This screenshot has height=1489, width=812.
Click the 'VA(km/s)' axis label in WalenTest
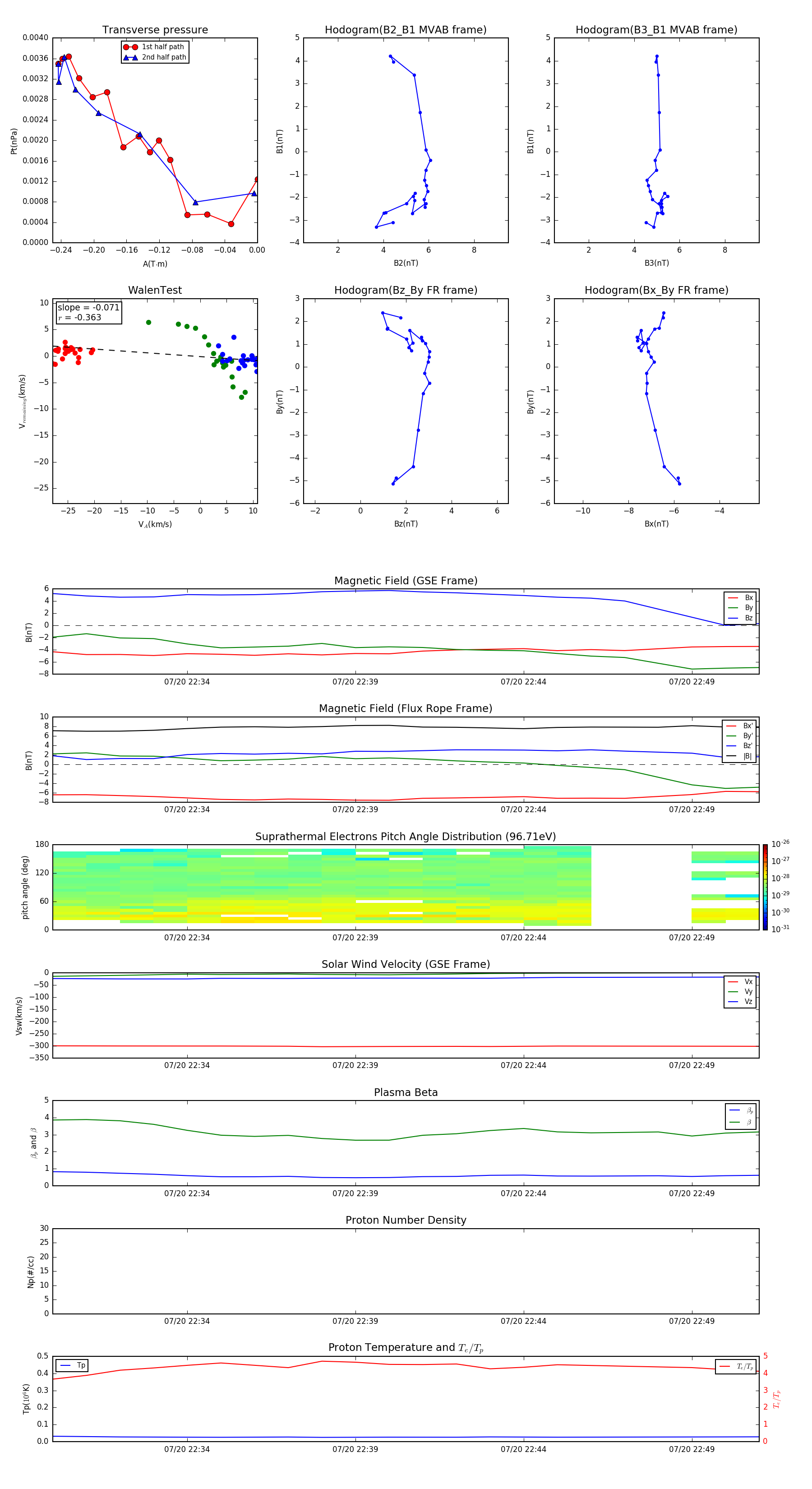155,524
